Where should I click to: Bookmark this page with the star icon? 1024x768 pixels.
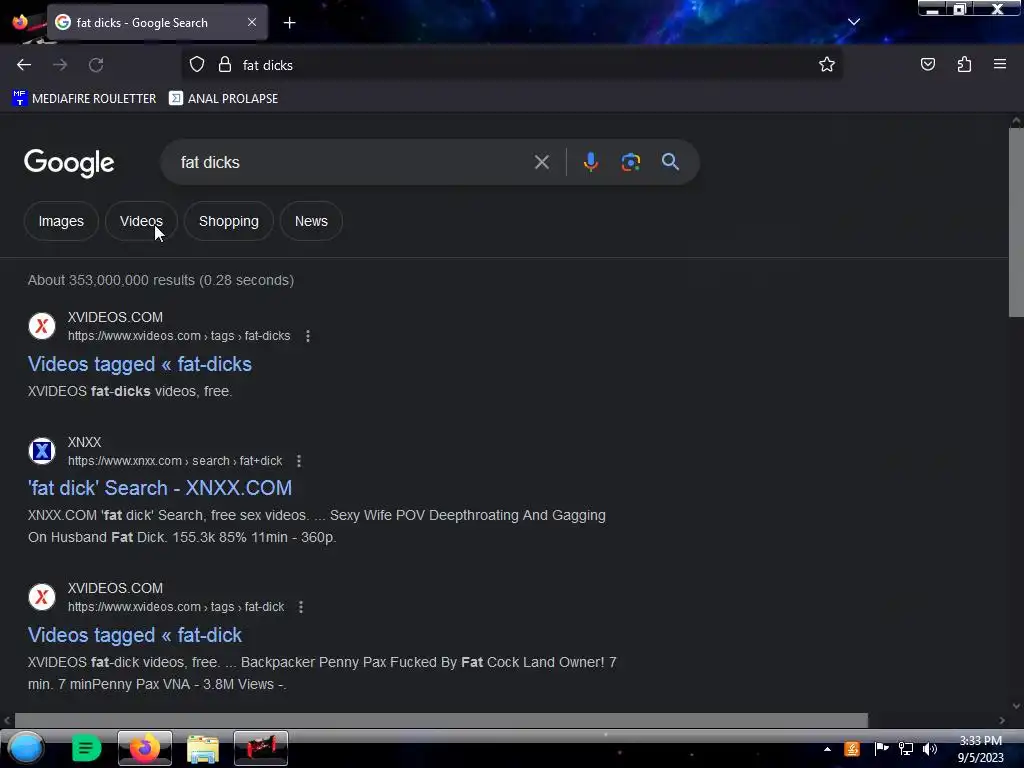pos(827,65)
